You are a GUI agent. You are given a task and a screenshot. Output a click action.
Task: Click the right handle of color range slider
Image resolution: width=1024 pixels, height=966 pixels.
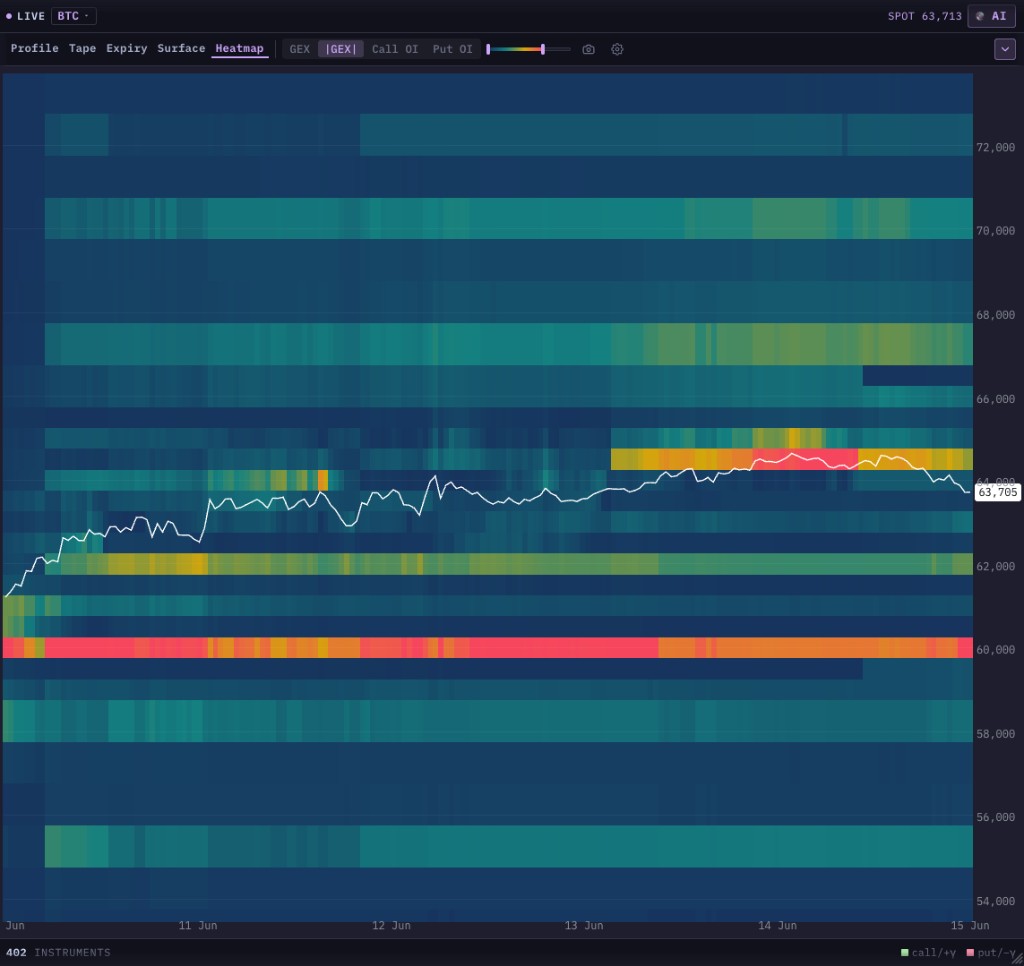tap(543, 49)
